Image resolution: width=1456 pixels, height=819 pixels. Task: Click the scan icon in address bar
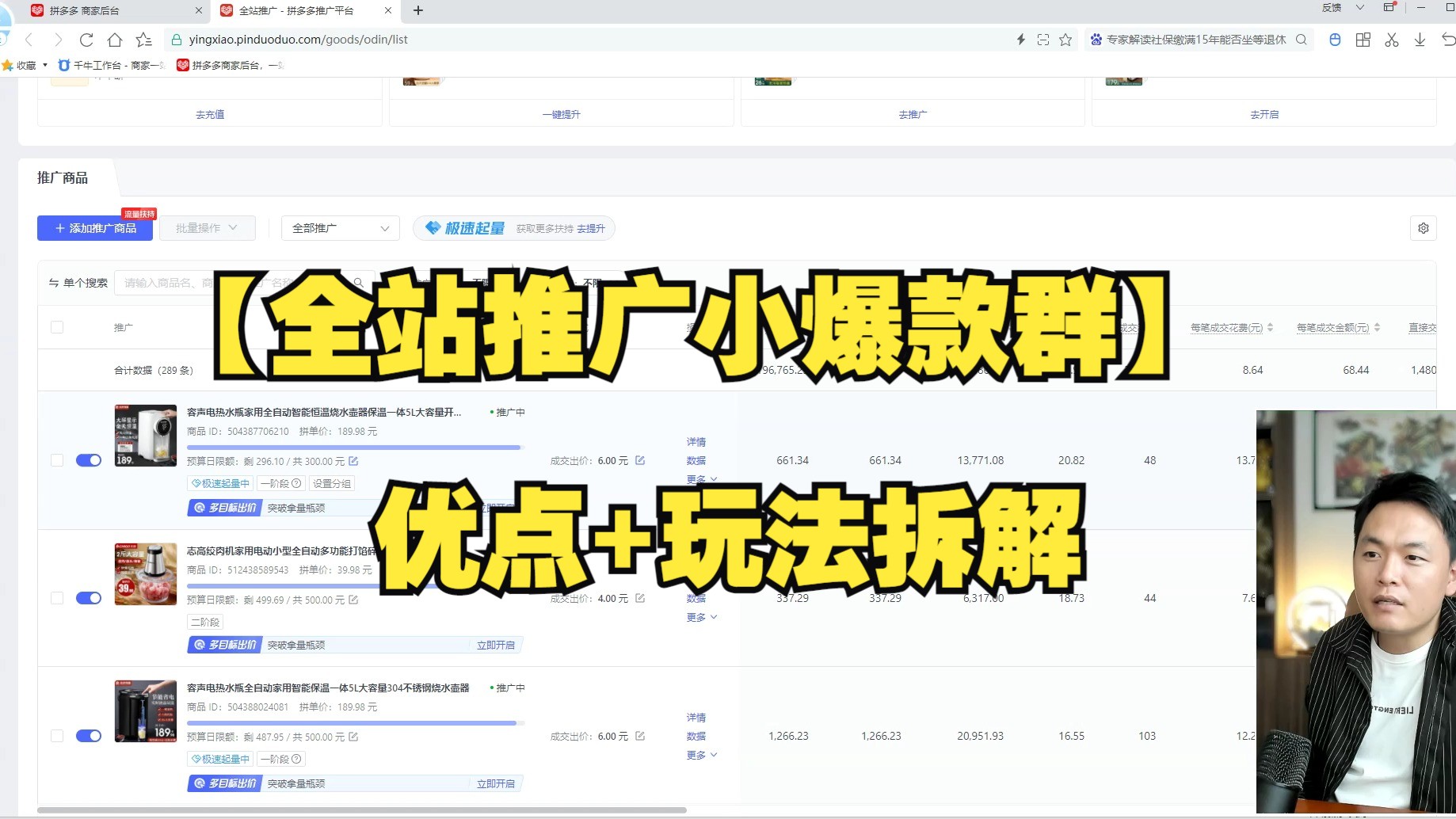1043,40
